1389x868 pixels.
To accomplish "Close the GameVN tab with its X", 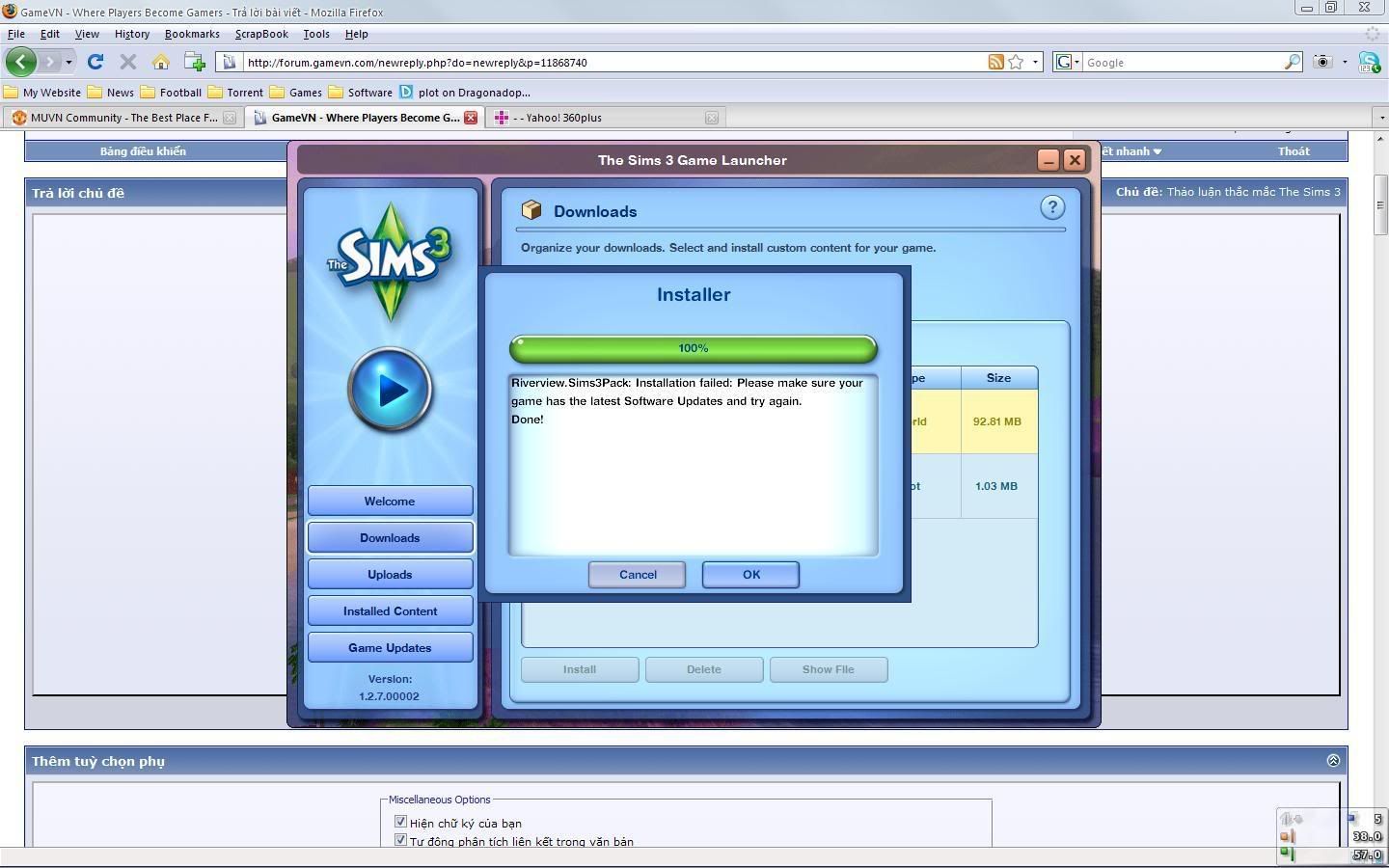I will coord(471,118).
